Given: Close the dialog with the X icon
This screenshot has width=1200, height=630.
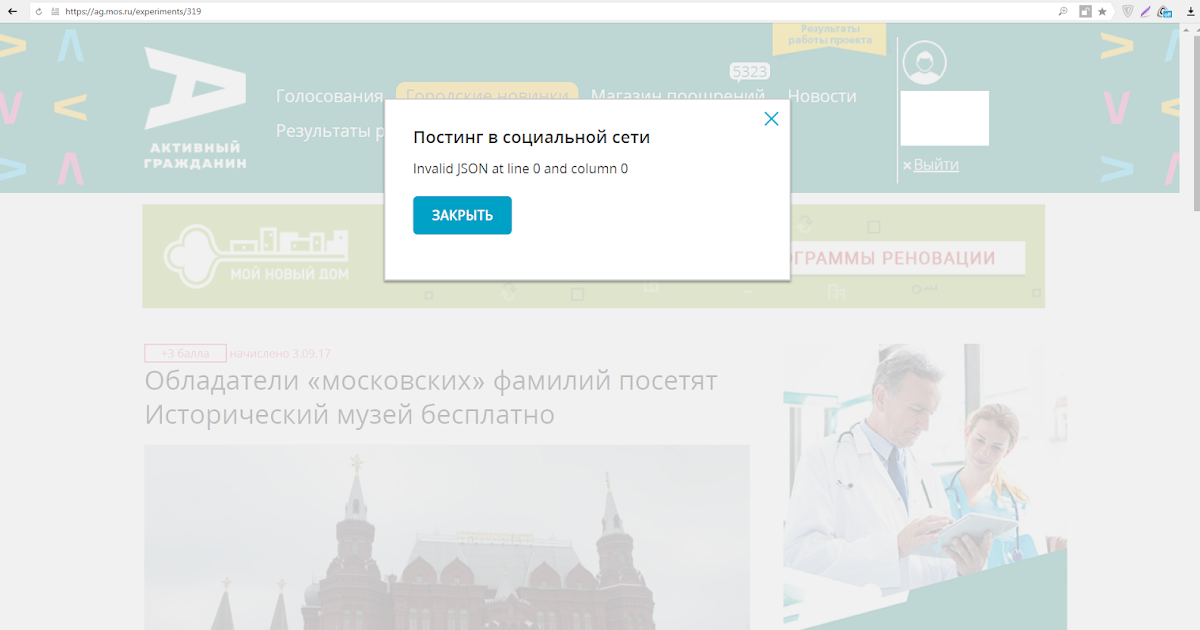Looking at the screenshot, I should pyautogui.click(x=771, y=119).
